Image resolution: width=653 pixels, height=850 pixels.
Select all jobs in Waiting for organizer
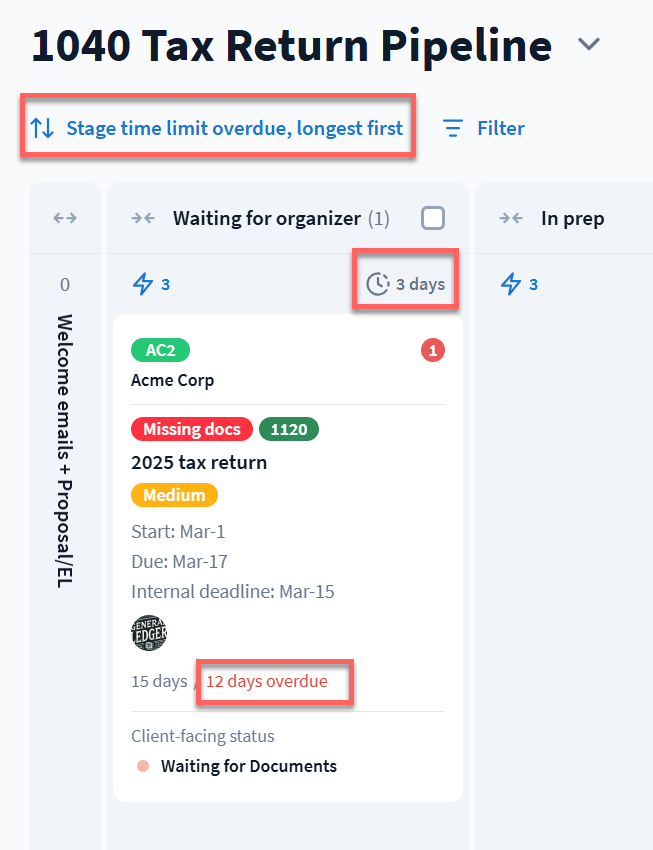coord(433,218)
